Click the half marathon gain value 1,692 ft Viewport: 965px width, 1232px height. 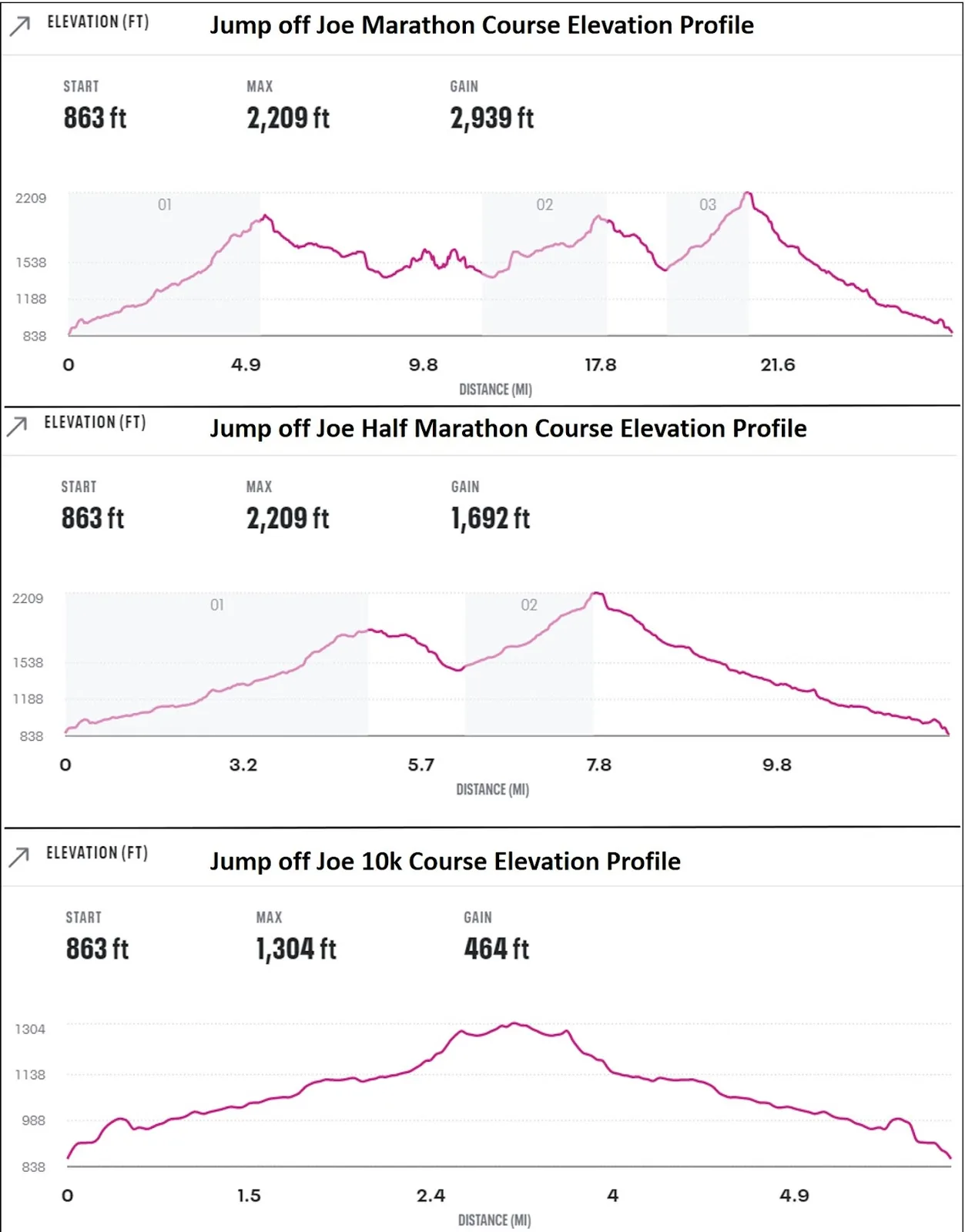pos(491,519)
